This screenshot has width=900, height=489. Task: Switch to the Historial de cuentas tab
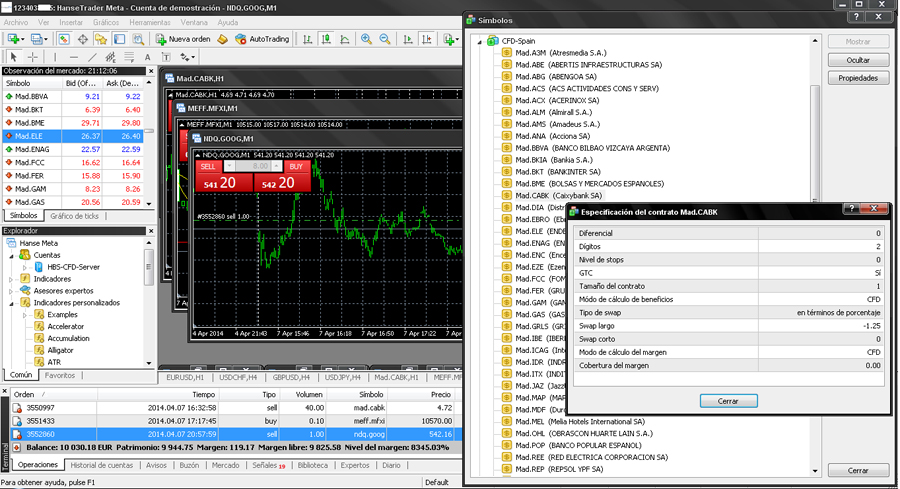coord(101,465)
